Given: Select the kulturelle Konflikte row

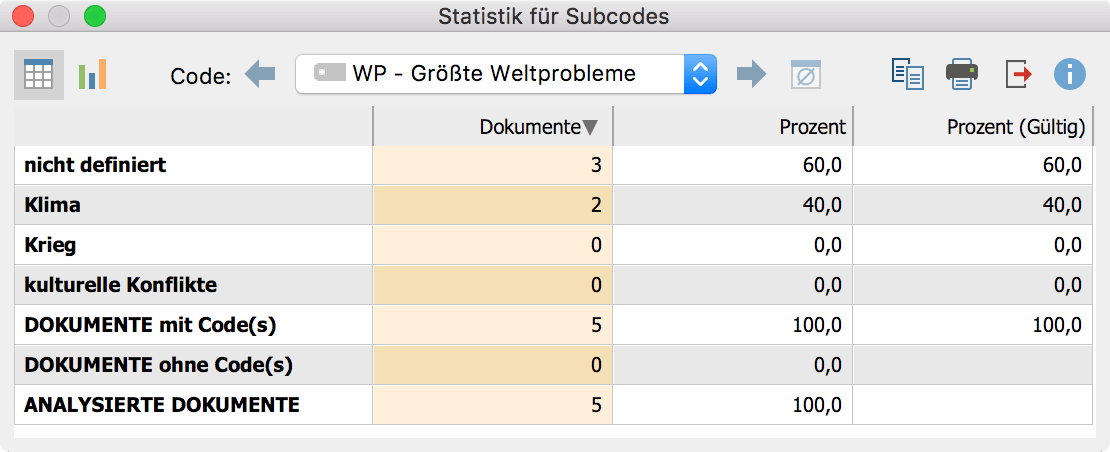Looking at the screenshot, I should tap(554, 285).
